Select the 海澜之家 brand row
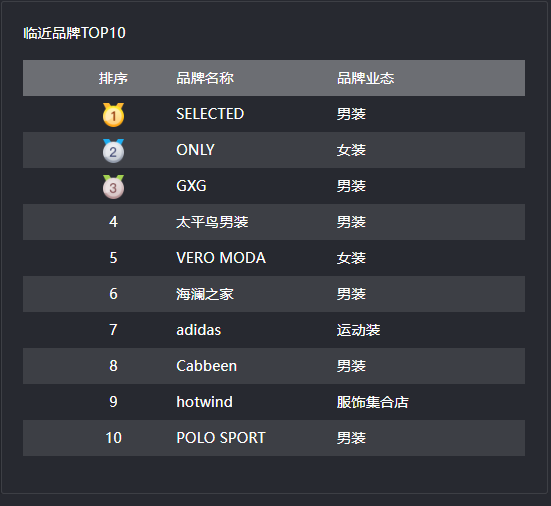Screen dimensions: 551x506 [x=274, y=294]
